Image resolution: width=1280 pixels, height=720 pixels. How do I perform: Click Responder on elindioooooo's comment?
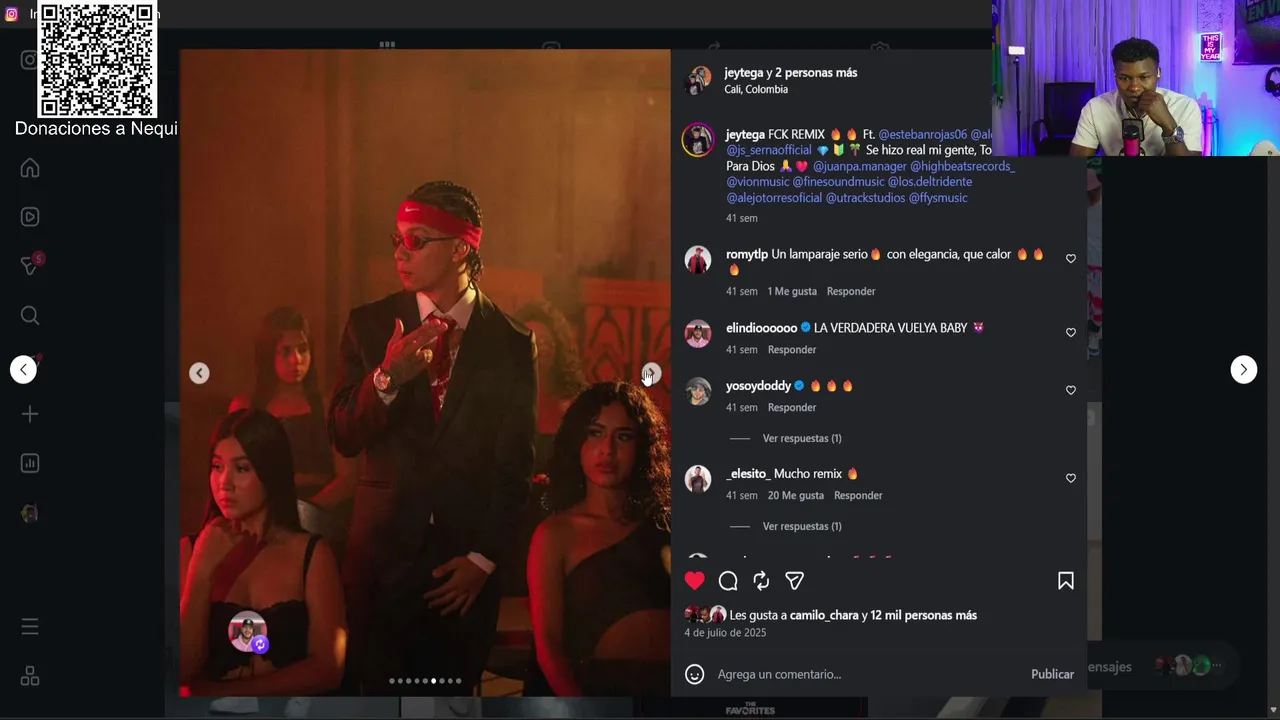792,350
